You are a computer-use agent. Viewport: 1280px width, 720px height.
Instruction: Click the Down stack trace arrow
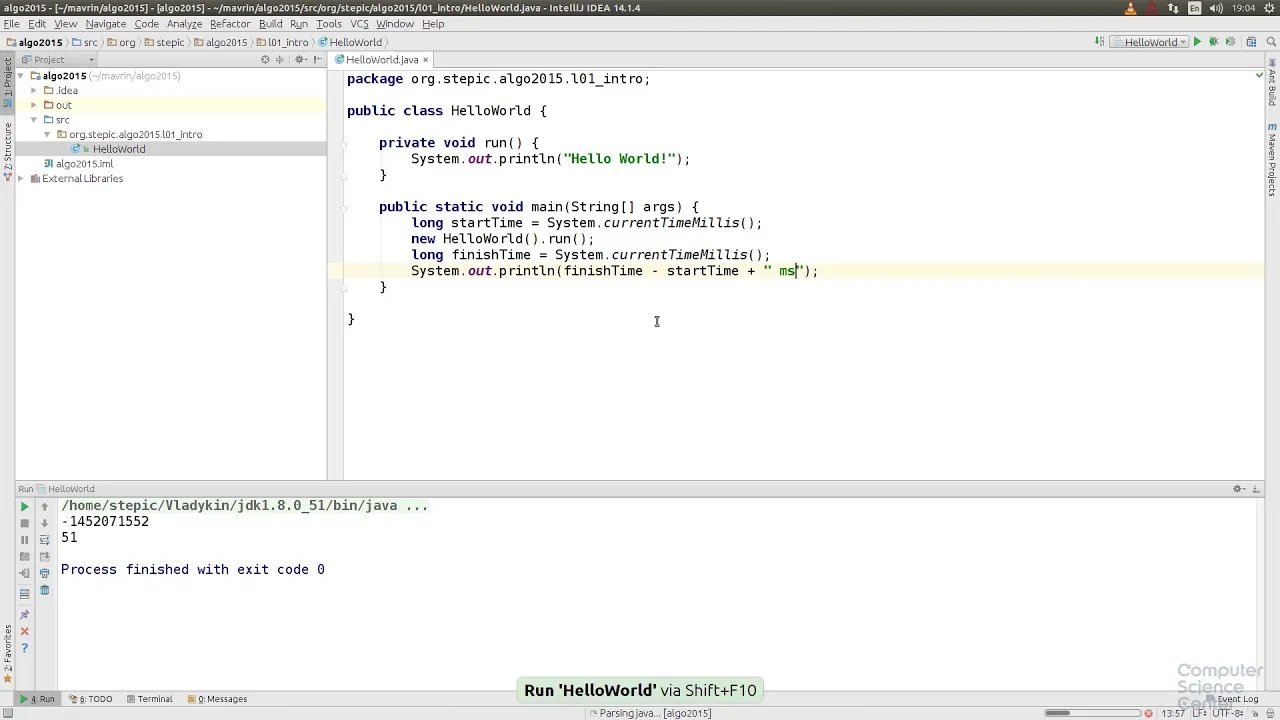coord(44,523)
